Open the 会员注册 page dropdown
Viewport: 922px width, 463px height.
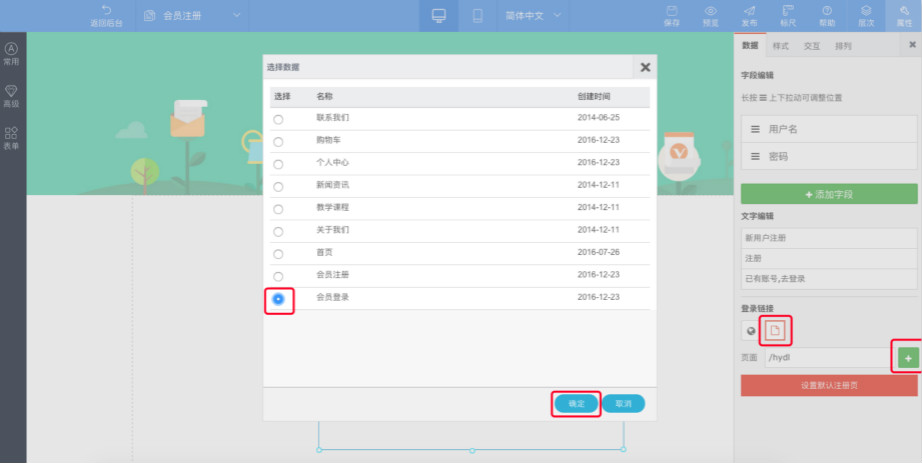(x=237, y=15)
